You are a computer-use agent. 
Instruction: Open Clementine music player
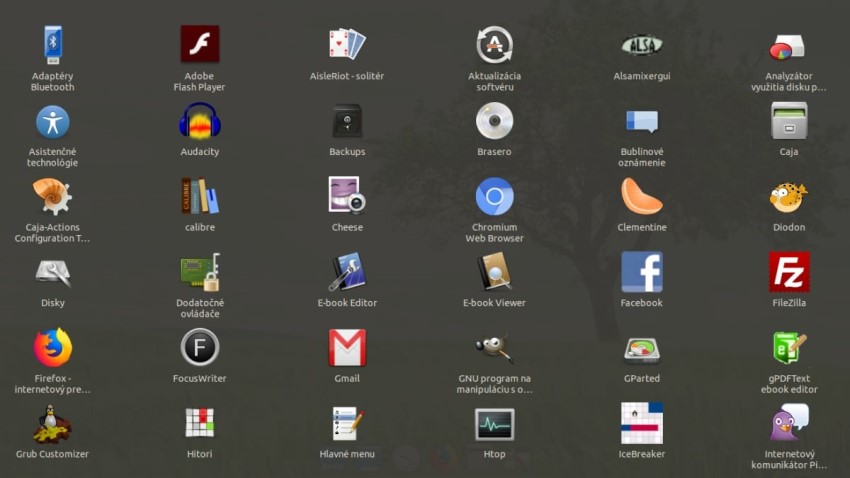point(642,196)
